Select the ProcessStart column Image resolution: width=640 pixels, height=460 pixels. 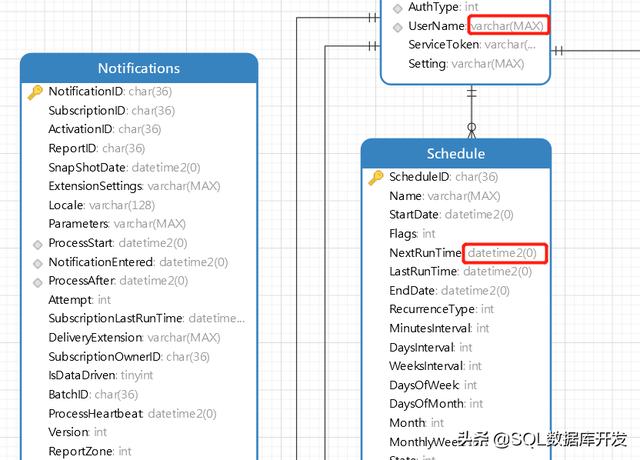click(x=118, y=243)
